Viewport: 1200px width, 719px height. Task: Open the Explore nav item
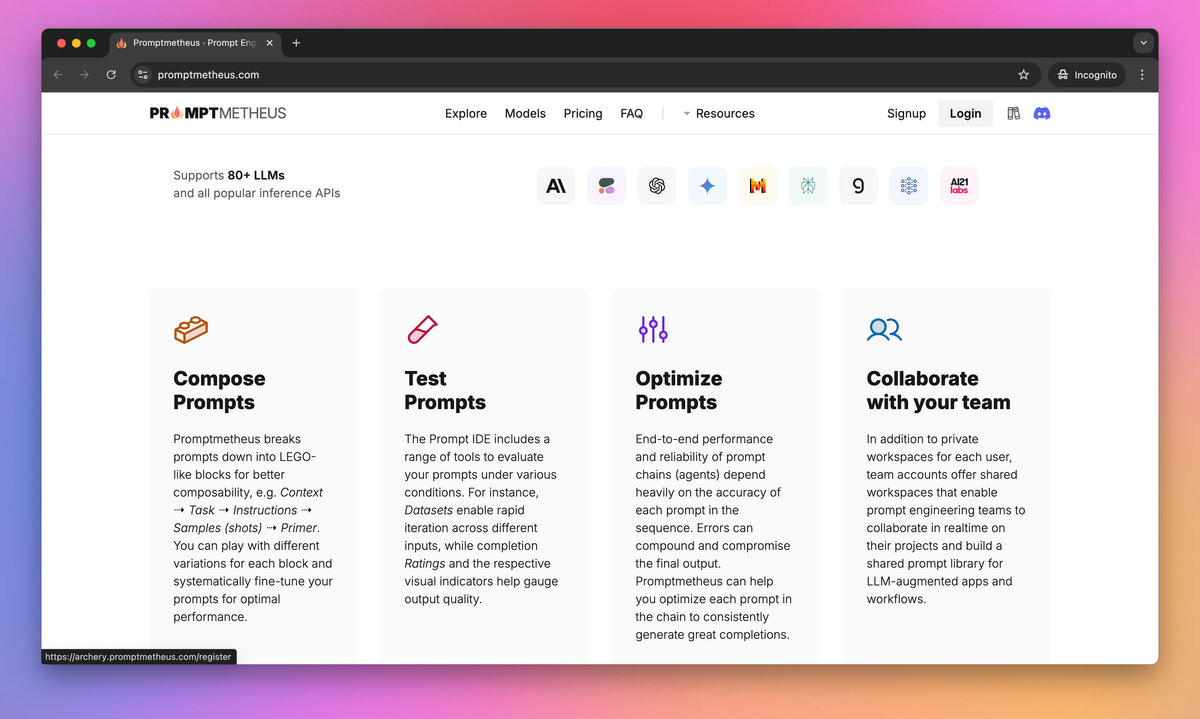pos(466,113)
